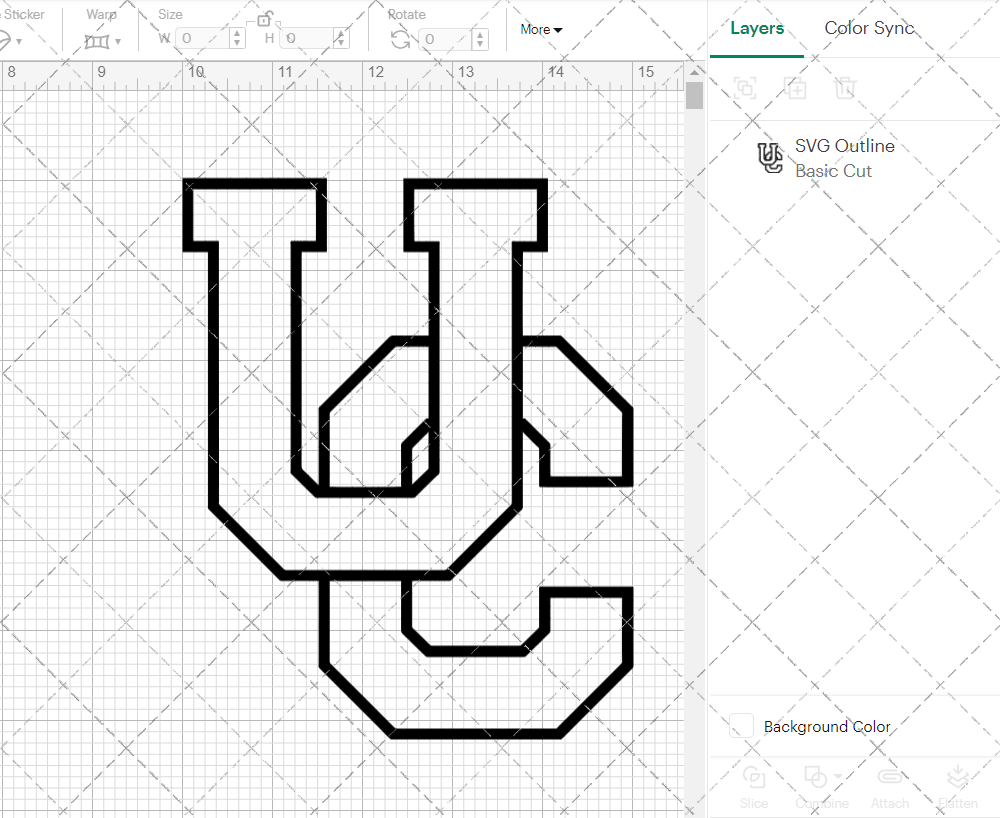Open the Warp options dropdown arrow
The image size is (1000, 818).
point(117,40)
